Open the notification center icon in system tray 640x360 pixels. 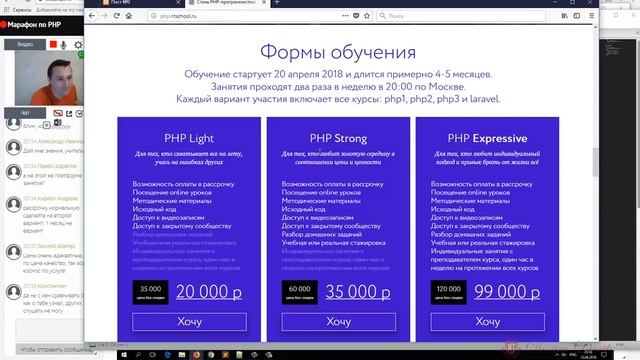[x=604, y=355]
